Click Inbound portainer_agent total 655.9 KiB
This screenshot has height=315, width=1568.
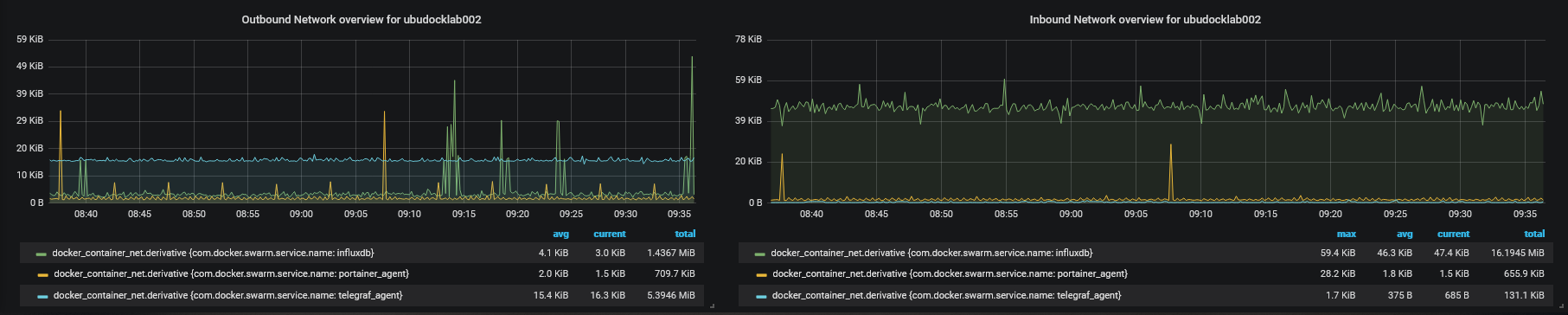point(1524,273)
